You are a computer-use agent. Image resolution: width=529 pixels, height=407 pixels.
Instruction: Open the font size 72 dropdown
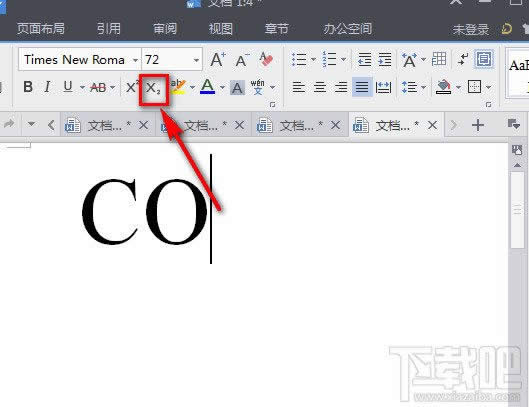[x=196, y=60]
